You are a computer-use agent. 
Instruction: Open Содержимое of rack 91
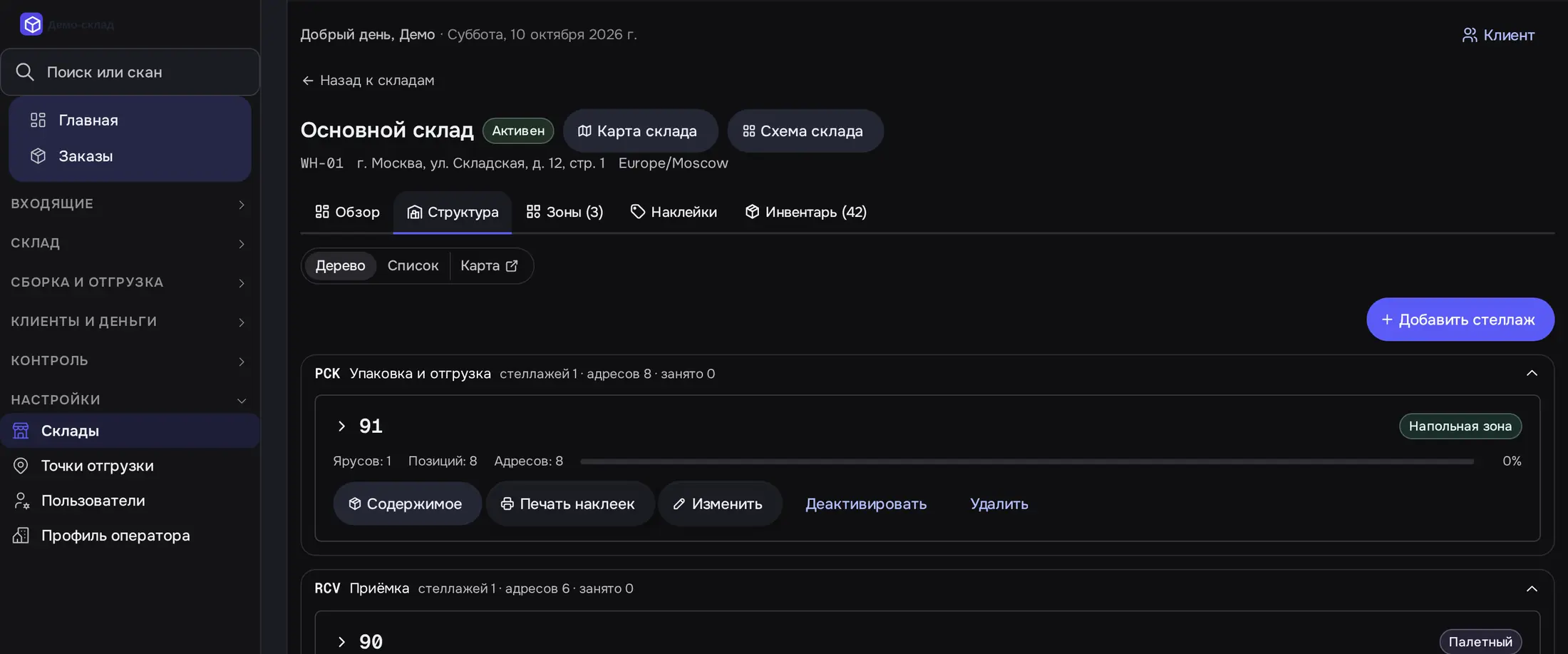[x=407, y=504]
